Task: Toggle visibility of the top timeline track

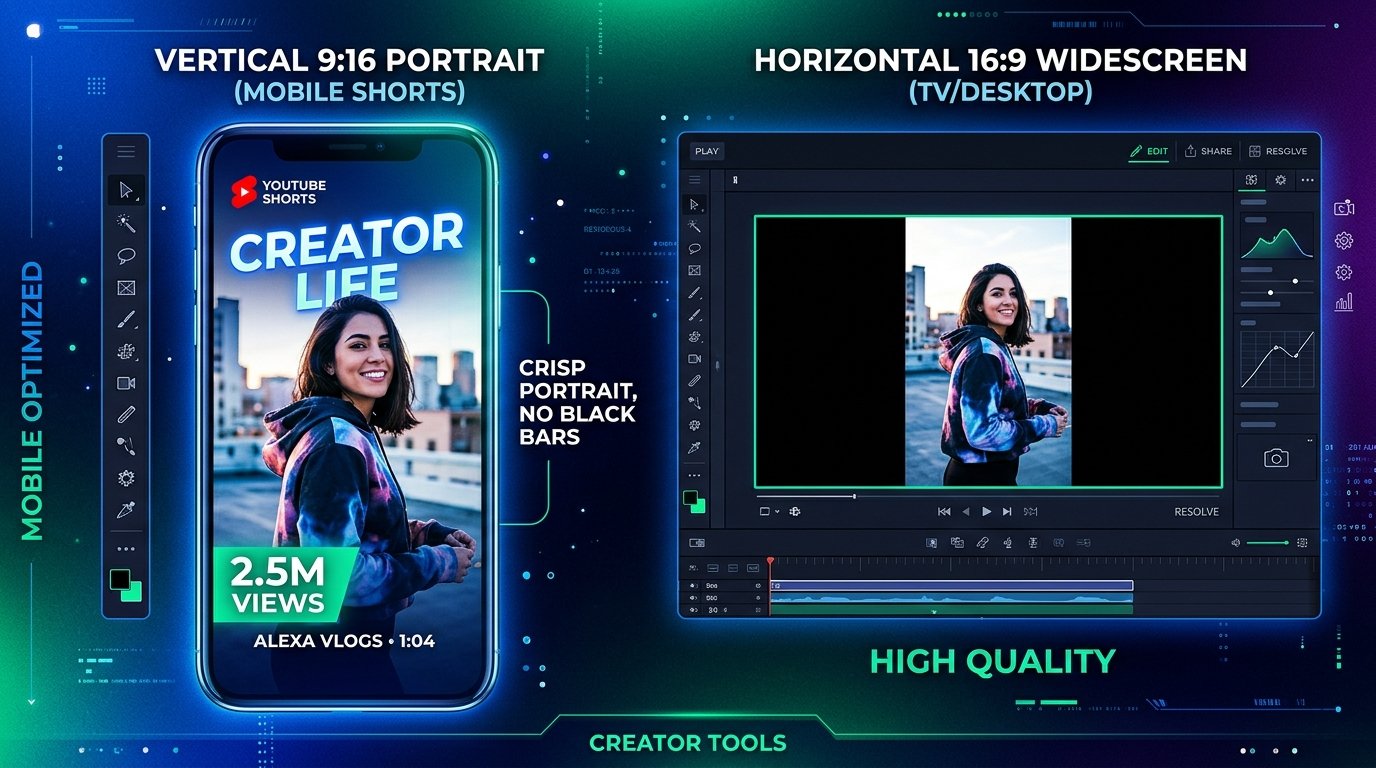Action: point(692,586)
